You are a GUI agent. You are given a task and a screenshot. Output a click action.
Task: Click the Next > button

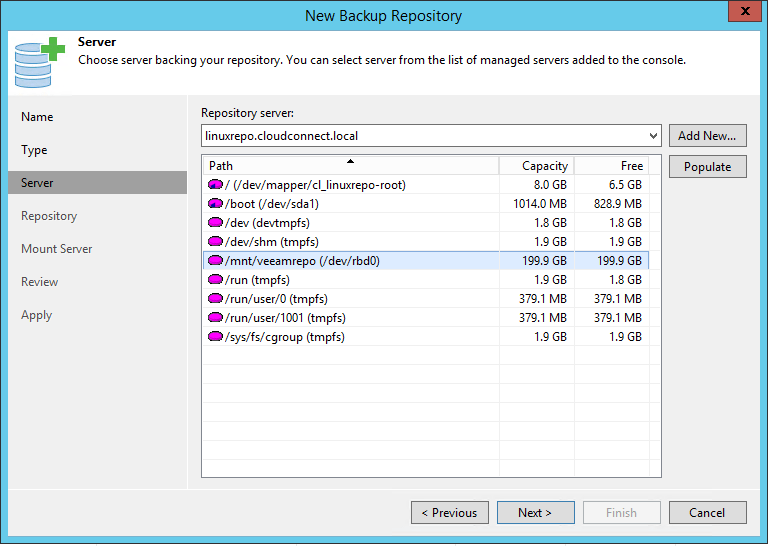[535, 513]
